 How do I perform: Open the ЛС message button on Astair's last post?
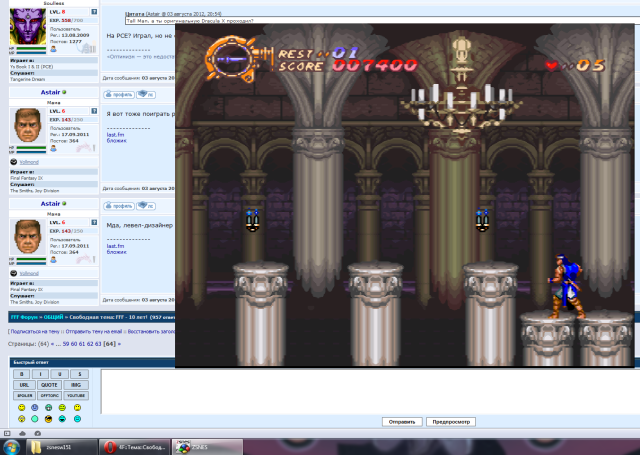point(146,206)
